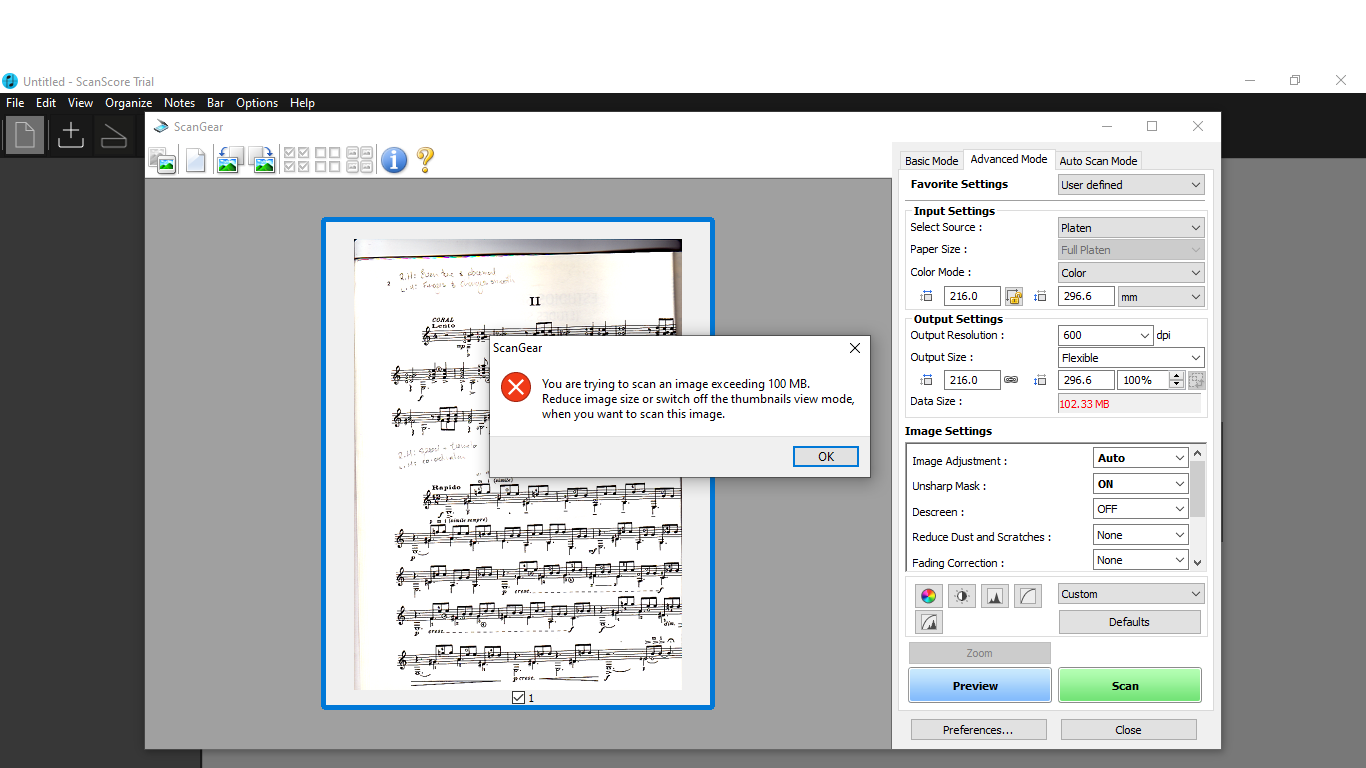Click the deselect all frames icon
The height and width of the screenshot is (768, 1366).
328,160
